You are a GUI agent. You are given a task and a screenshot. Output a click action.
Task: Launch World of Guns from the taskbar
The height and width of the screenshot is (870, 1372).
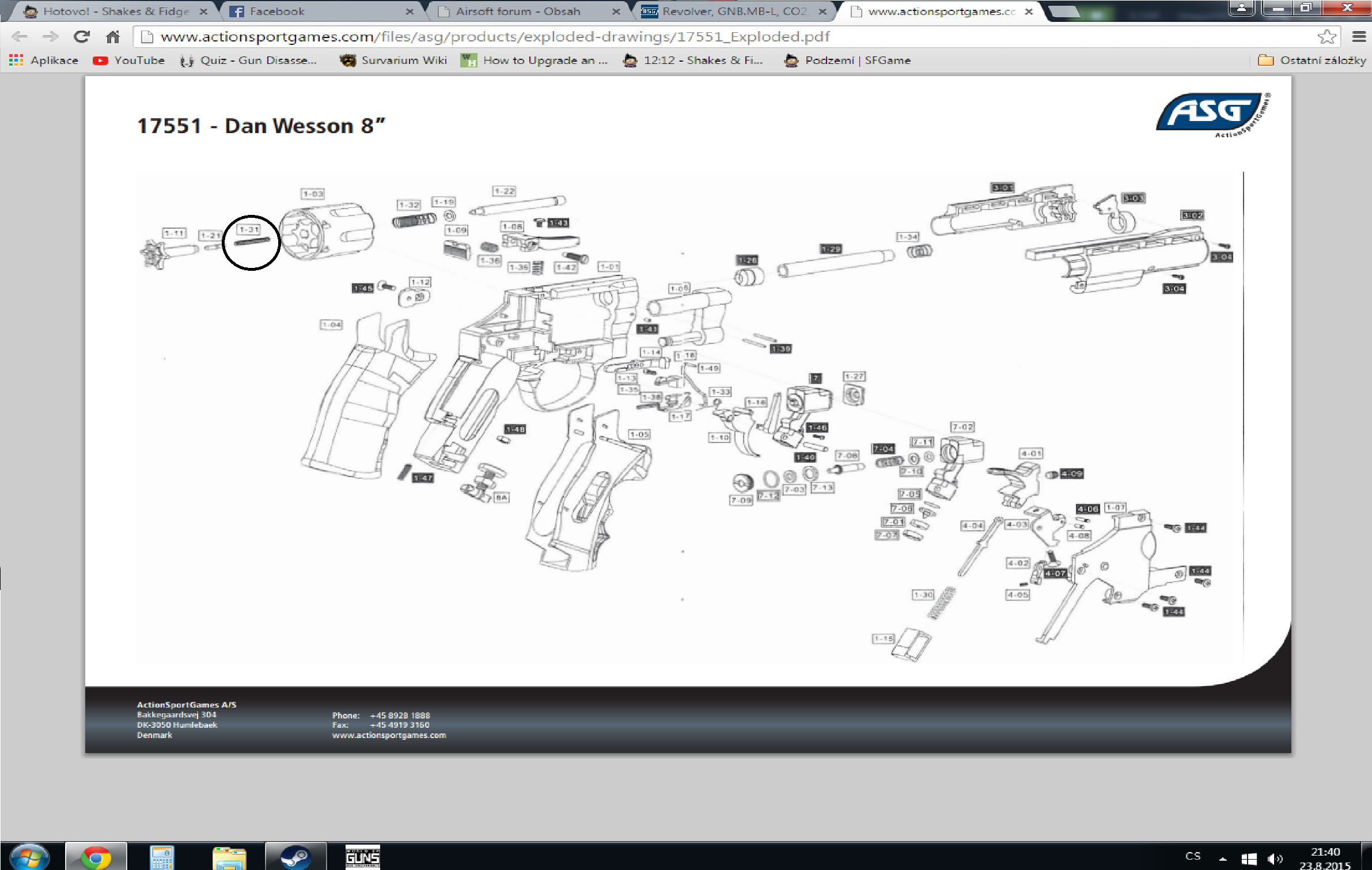pos(362,857)
